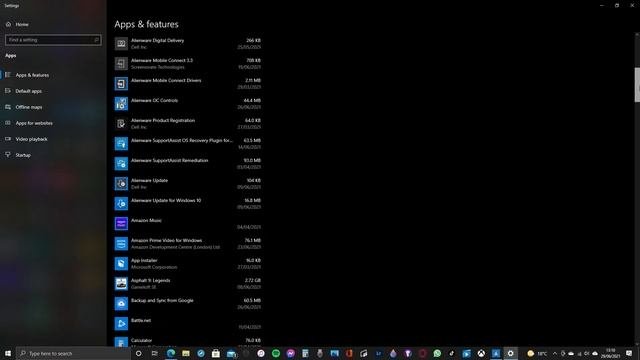Select the Asphalt 9: Legends game icon
Viewport: 640px width, 360px height.
pos(121,284)
